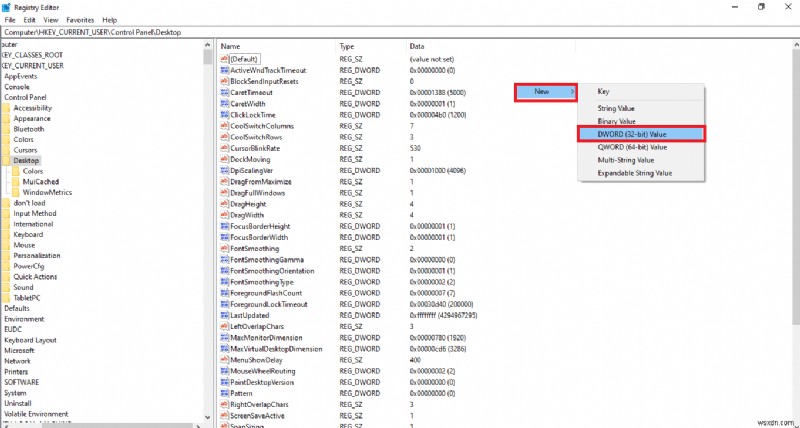Click the CursorBlinkRate string icon
The width and height of the screenshot is (800, 428).
click(224, 148)
